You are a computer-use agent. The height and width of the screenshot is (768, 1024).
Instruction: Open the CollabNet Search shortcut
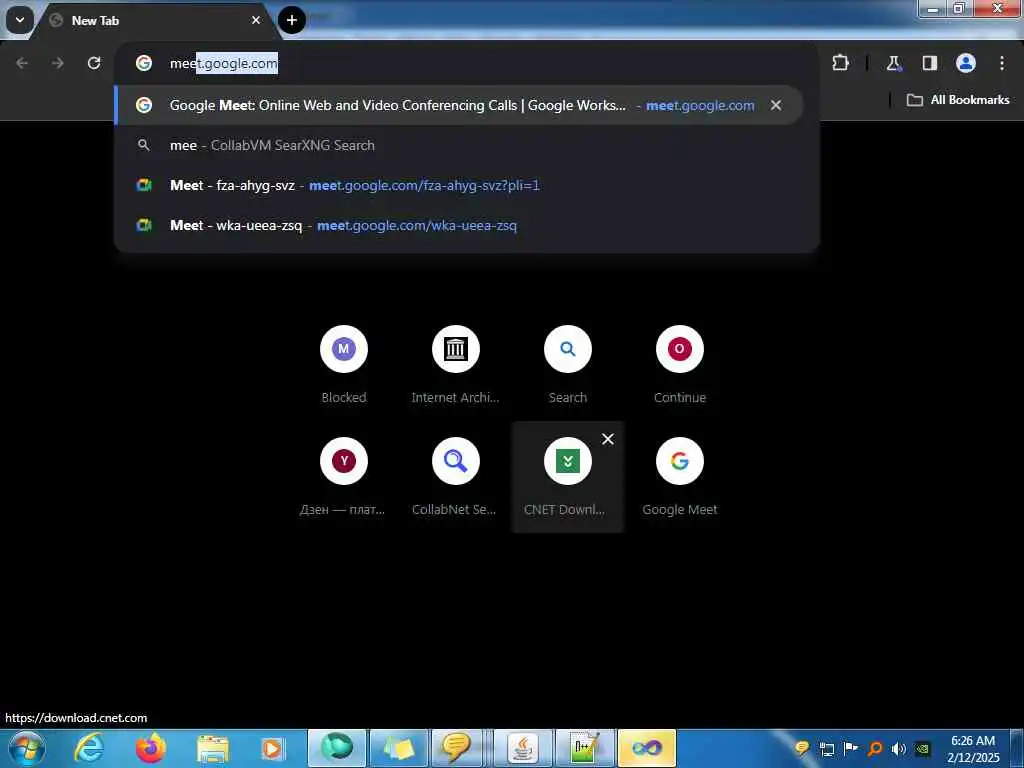point(456,478)
